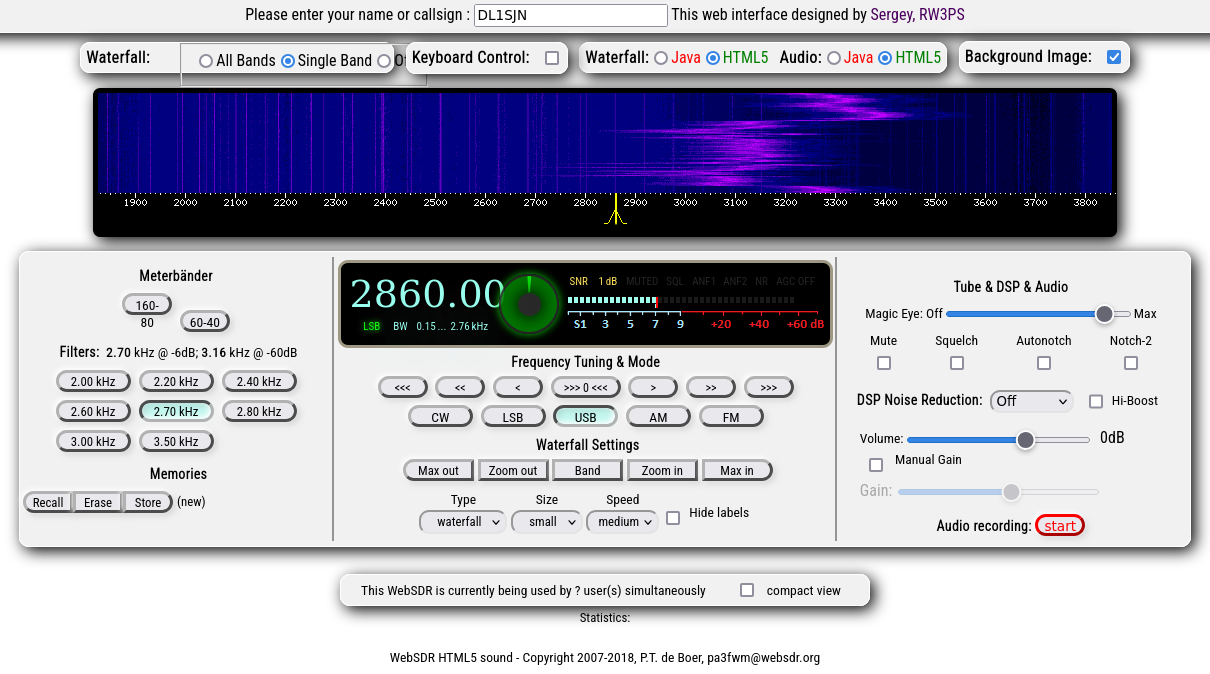Switch to USB mode

586,417
